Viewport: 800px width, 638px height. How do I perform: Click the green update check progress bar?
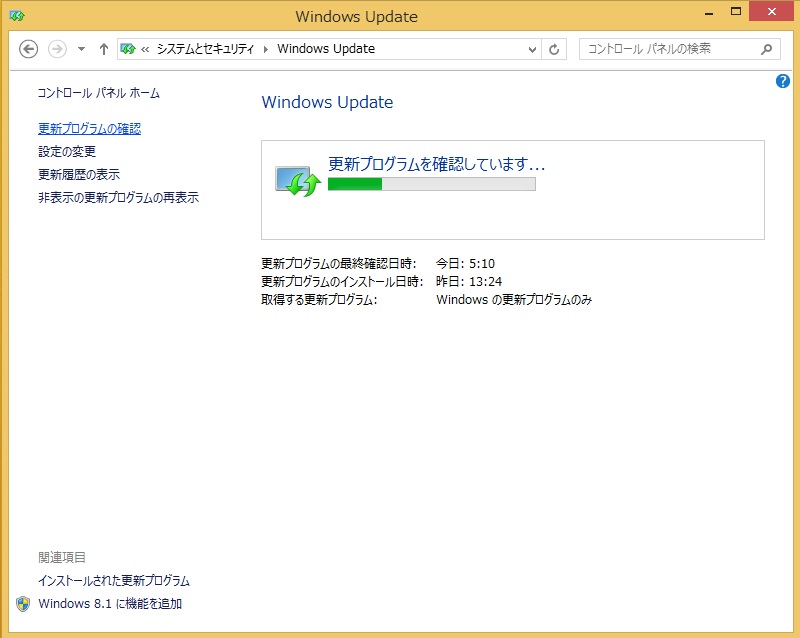click(431, 184)
